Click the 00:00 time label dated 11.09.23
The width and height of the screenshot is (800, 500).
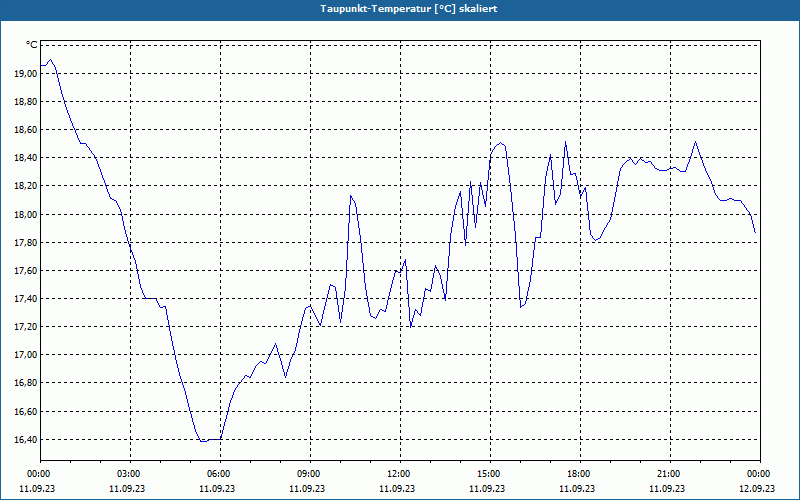[40, 474]
